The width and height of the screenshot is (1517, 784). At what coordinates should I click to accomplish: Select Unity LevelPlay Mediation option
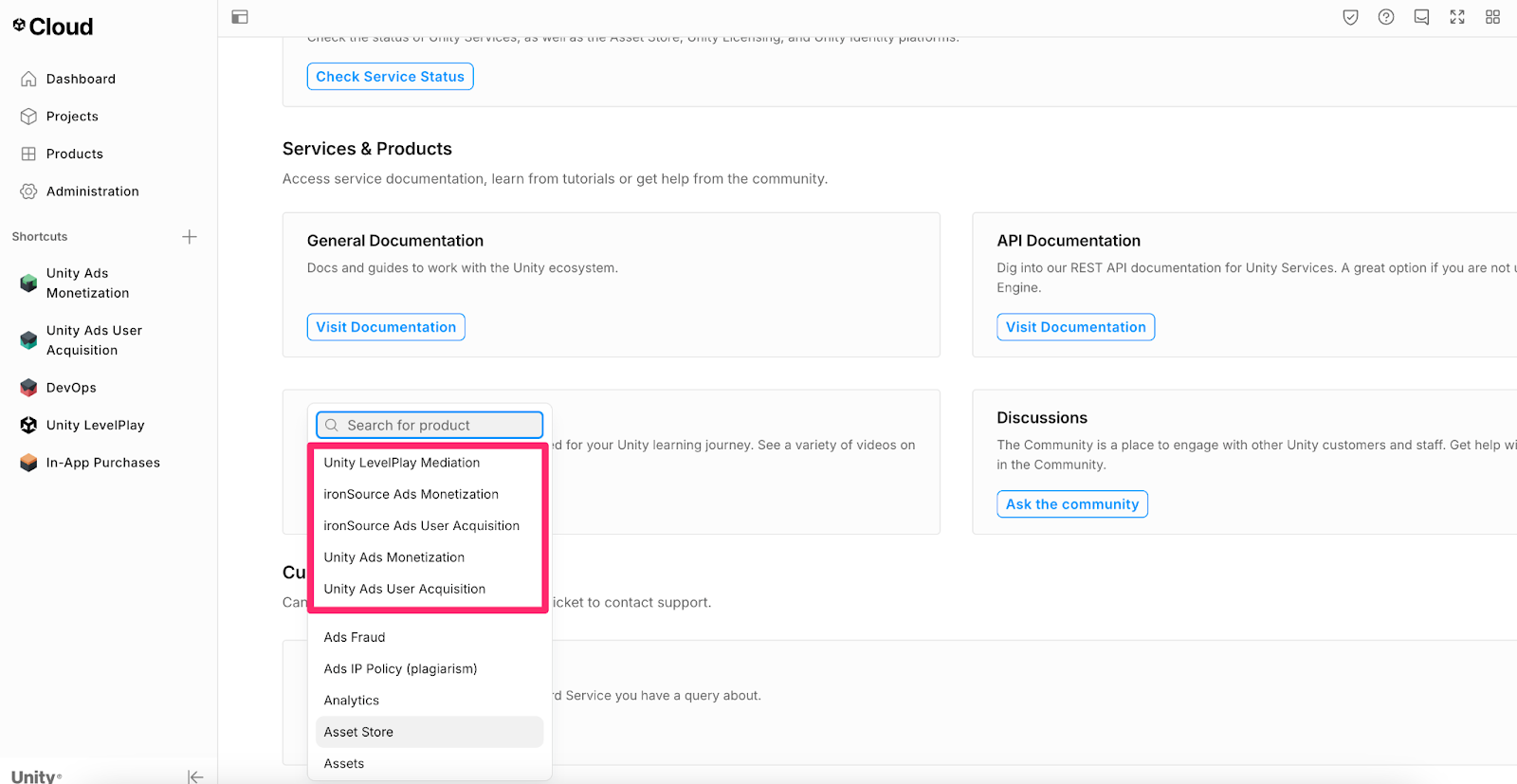click(x=430, y=463)
